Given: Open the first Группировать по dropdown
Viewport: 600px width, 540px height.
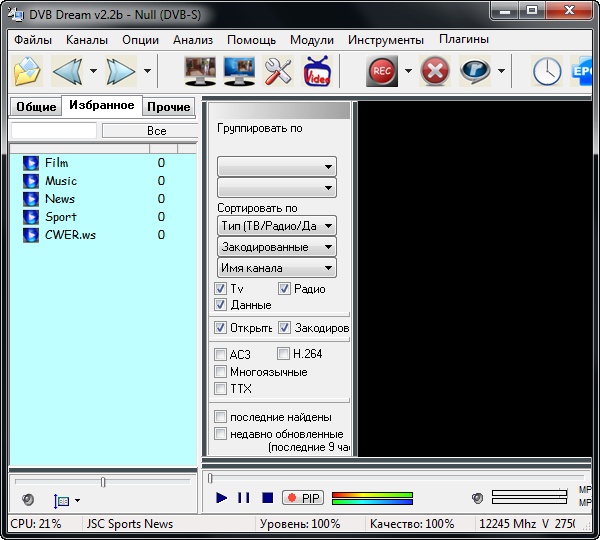Looking at the screenshot, I should click(277, 167).
